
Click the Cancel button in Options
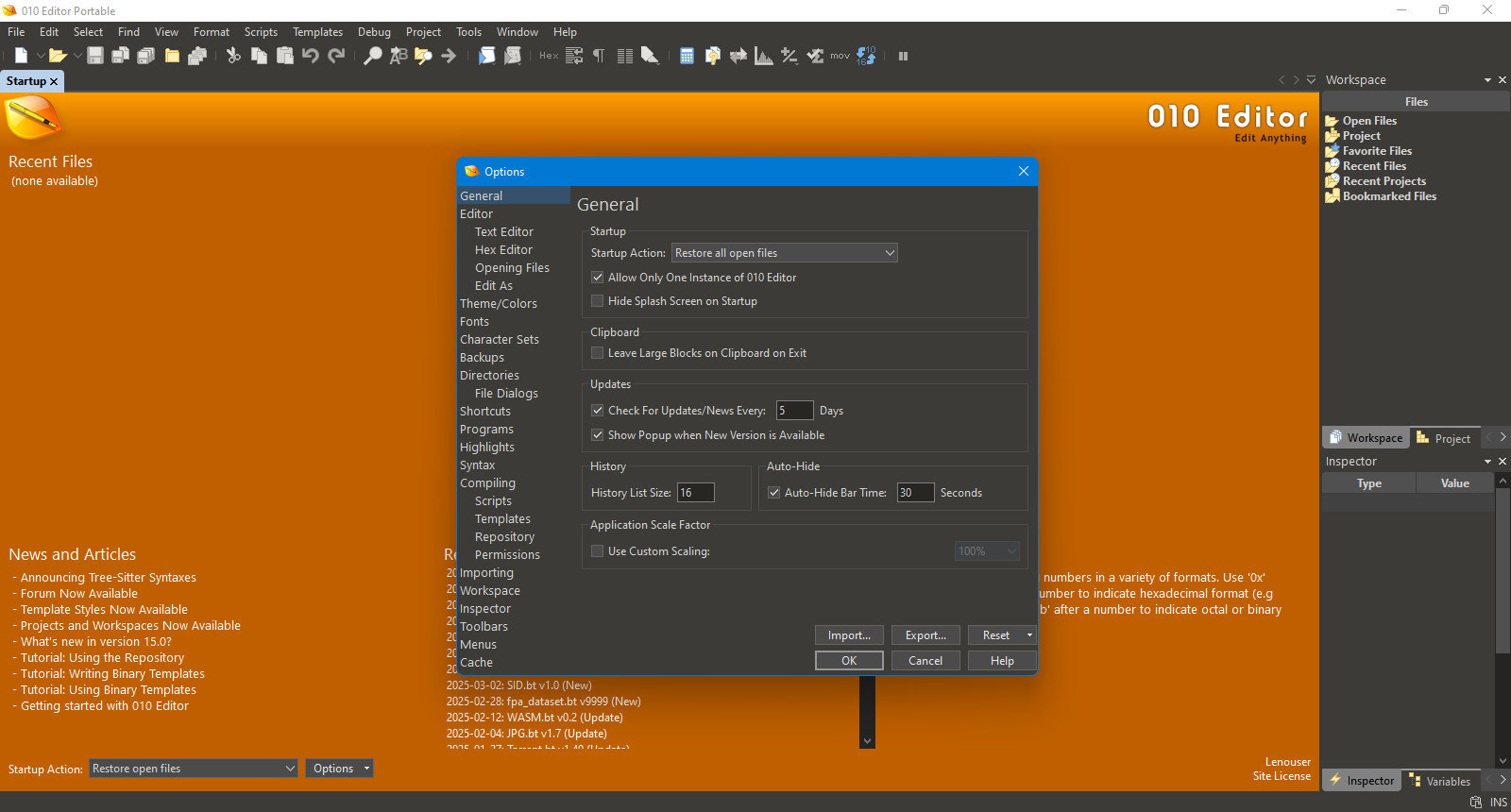point(925,661)
